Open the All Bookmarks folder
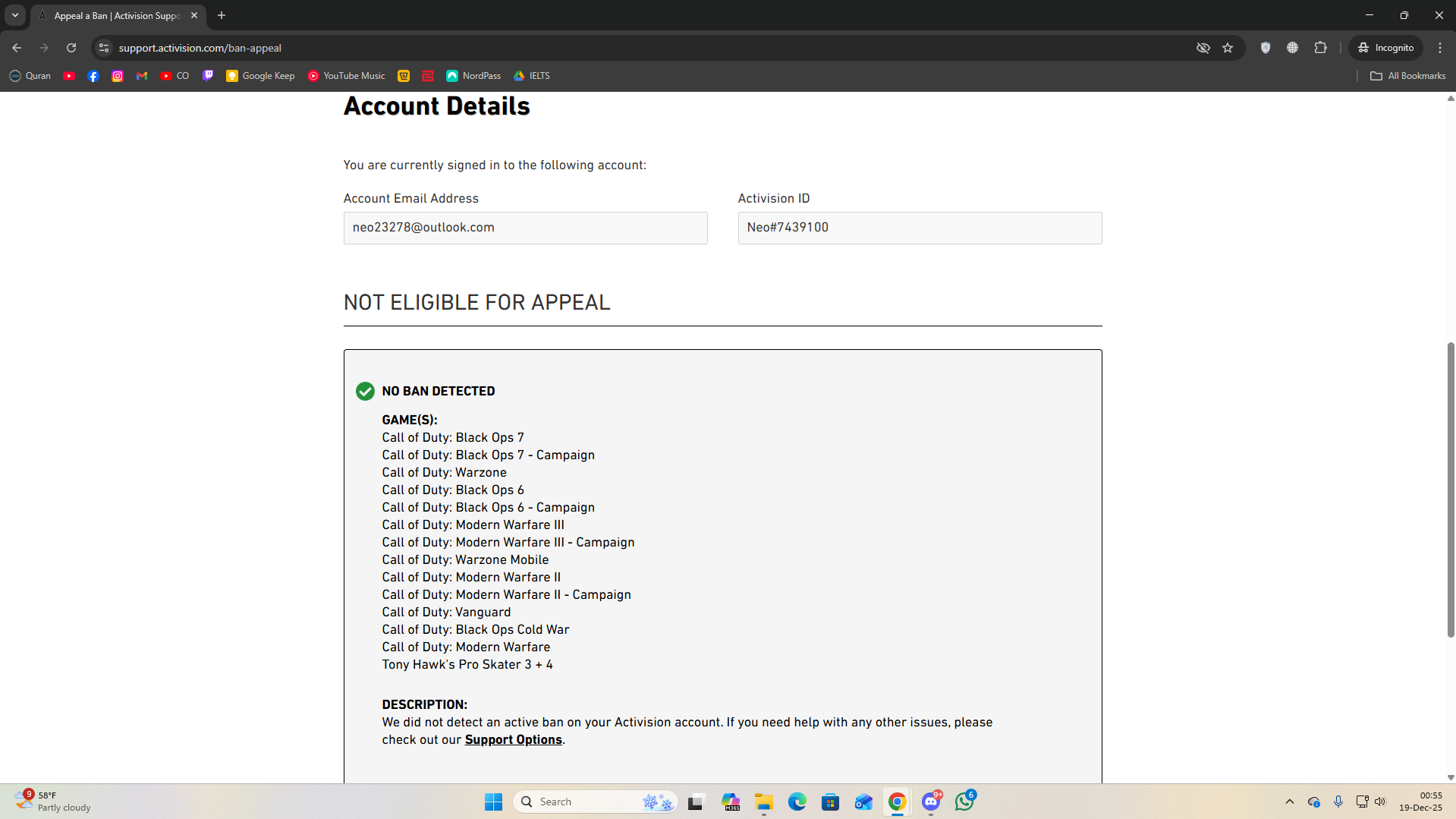 pyautogui.click(x=1408, y=76)
